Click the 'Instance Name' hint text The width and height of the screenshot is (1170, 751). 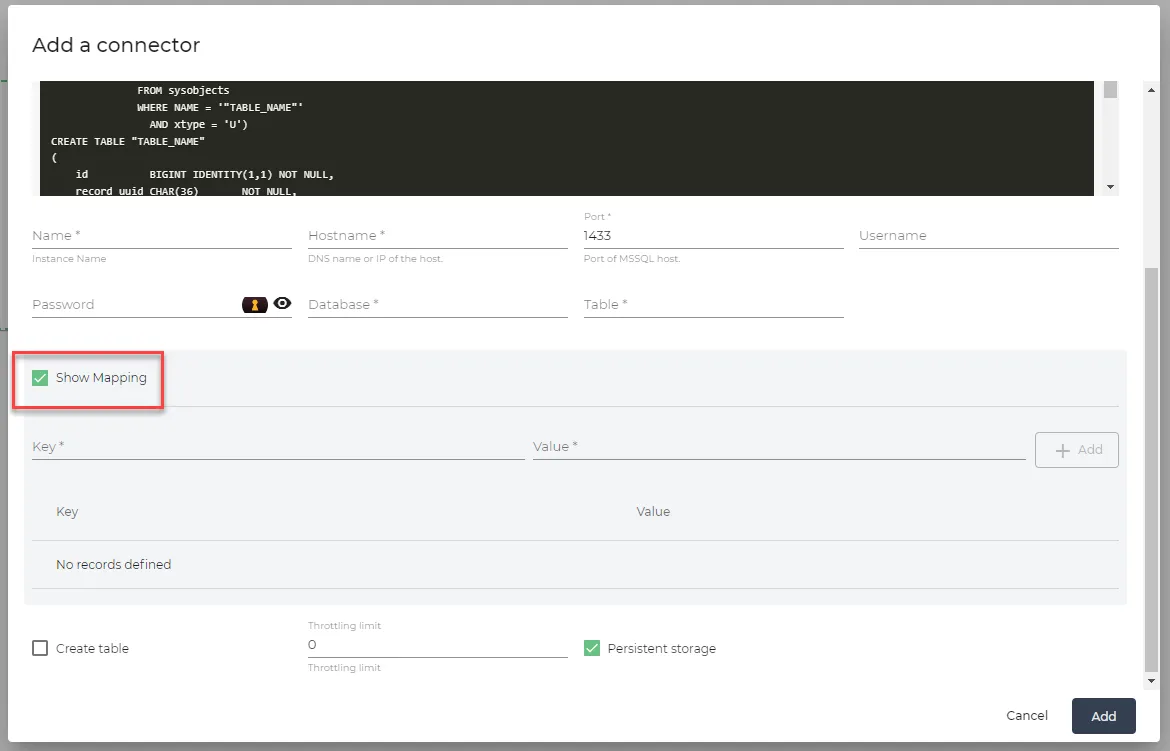pyautogui.click(x=69, y=258)
